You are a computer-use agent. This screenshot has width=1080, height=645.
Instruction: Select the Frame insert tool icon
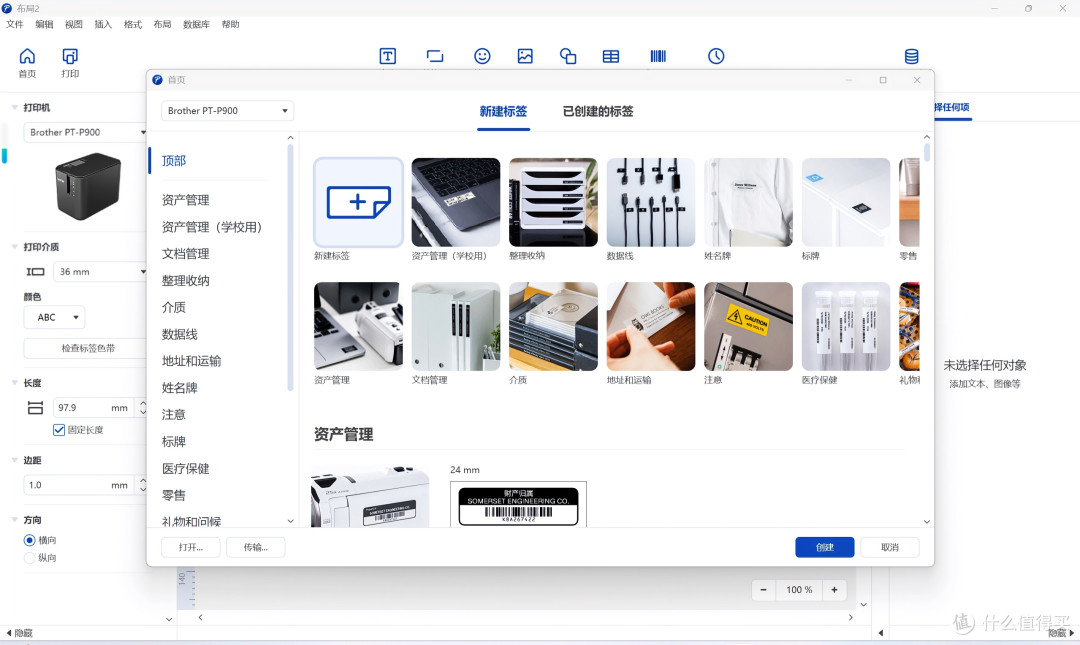[x=435, y=56]
